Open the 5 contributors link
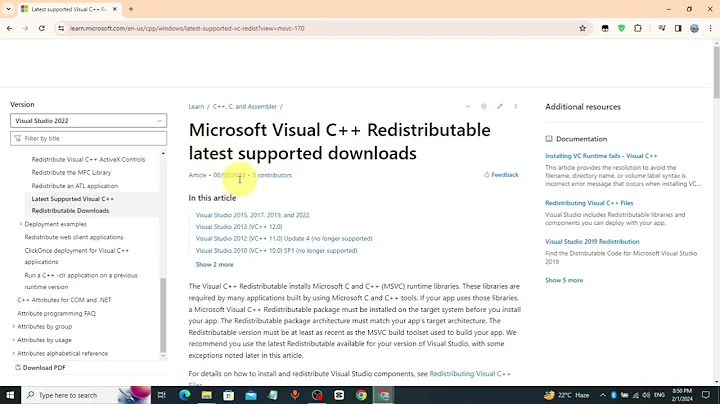 tap(272, 175)
